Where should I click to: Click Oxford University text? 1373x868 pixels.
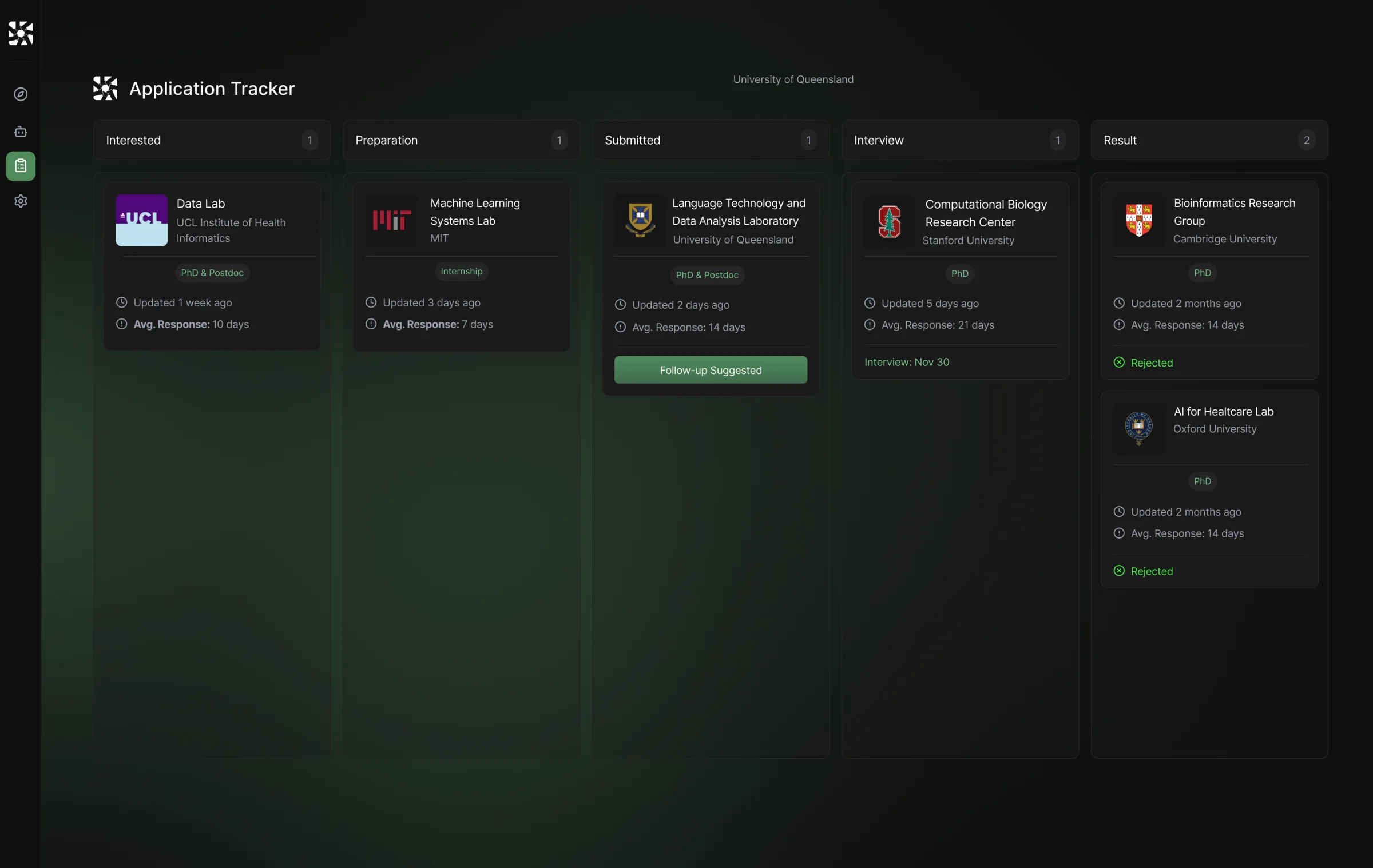click(x=1215, y=429)
